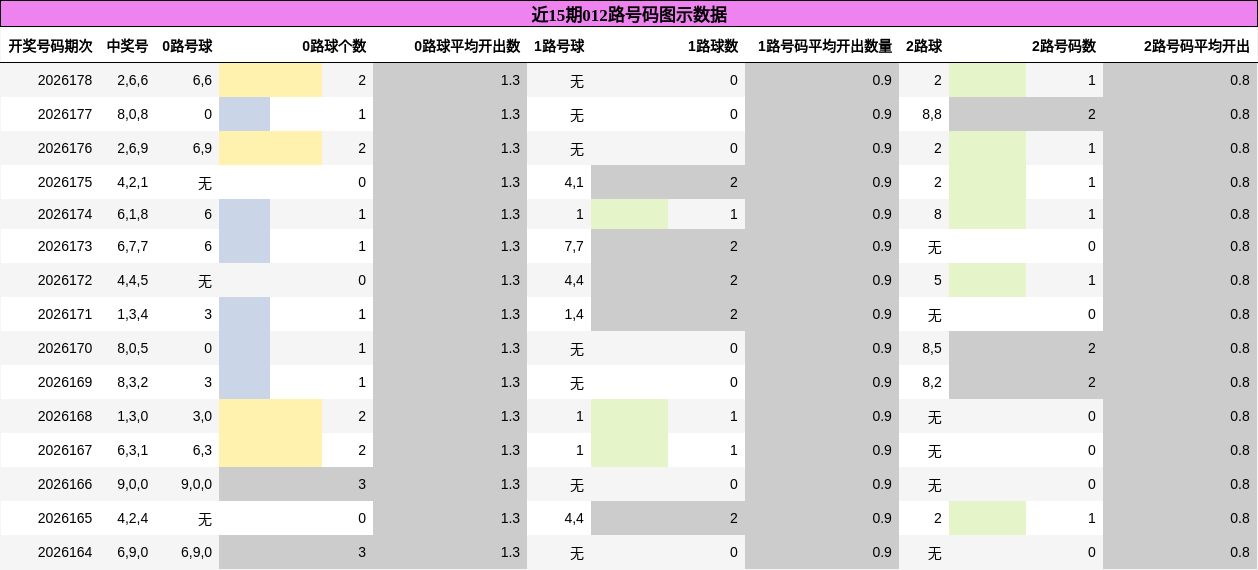The image size is (1258, 570).
Task: Select the 2路号码数 column header
Action: point(1064,46)
